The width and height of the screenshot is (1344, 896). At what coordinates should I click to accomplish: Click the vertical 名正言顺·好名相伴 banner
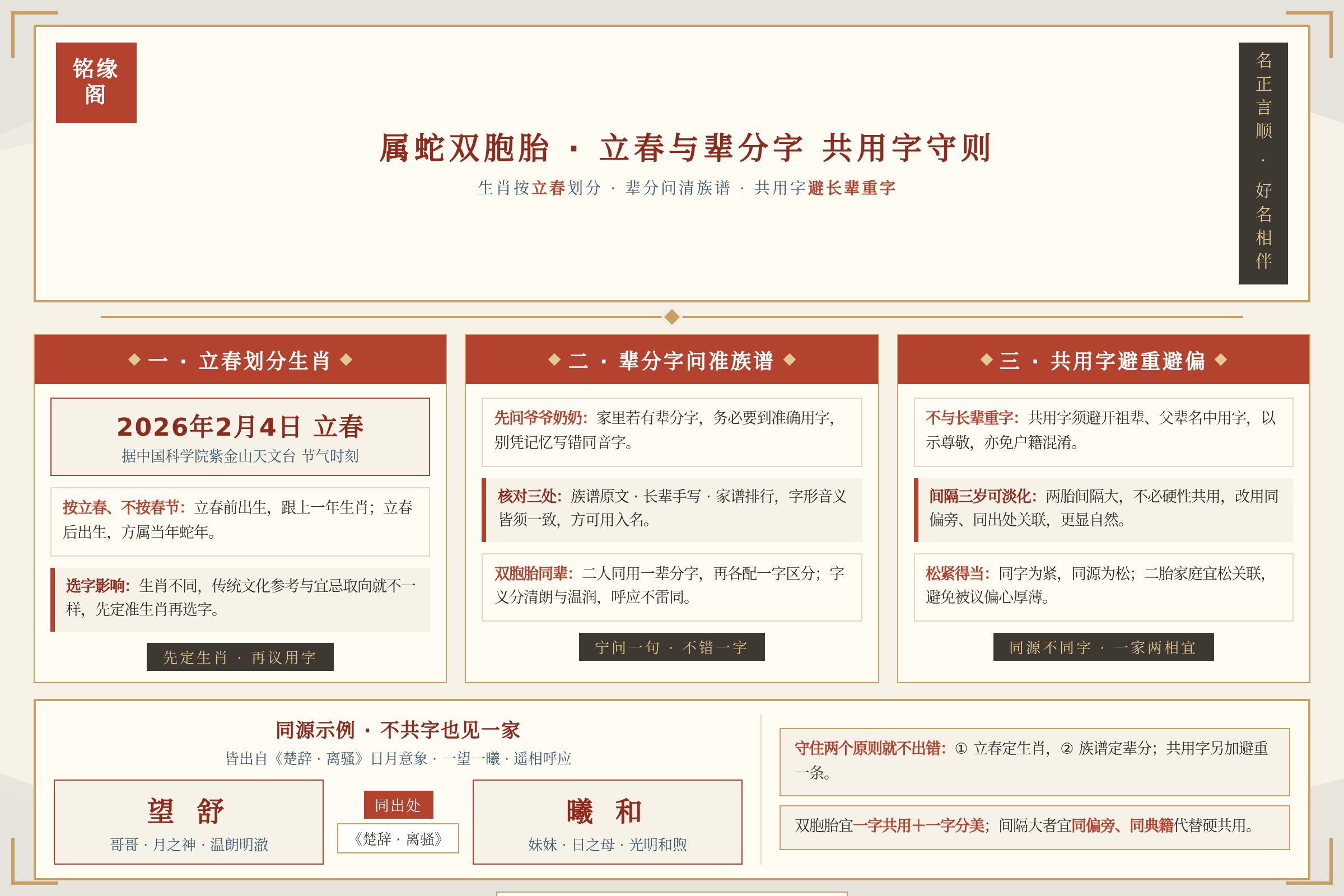[1263, 163]
